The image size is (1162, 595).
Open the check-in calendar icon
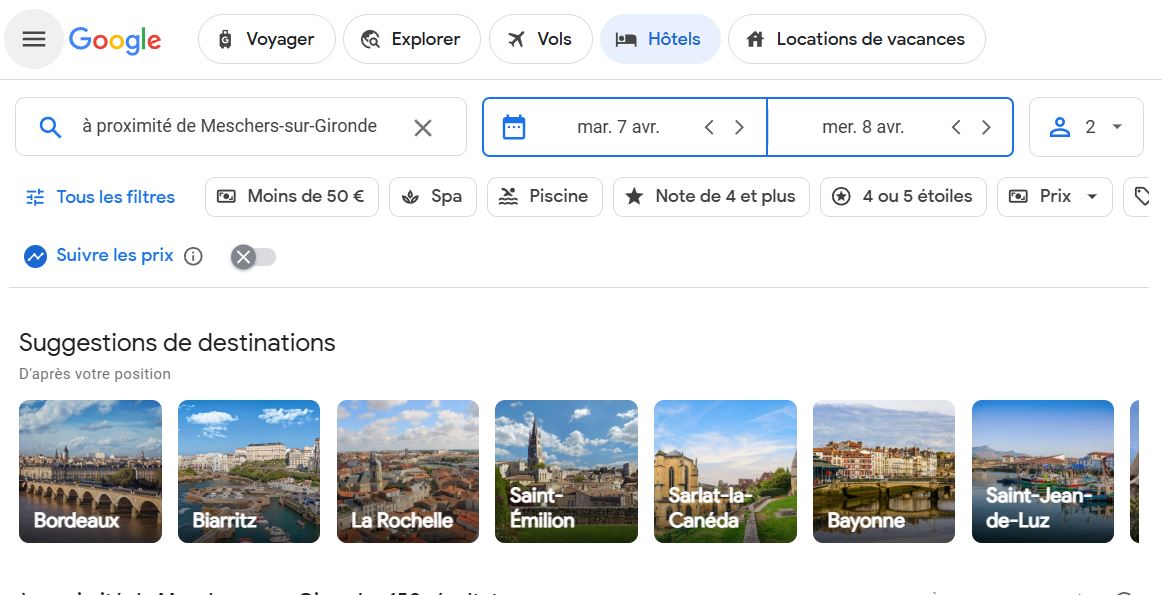514,127
